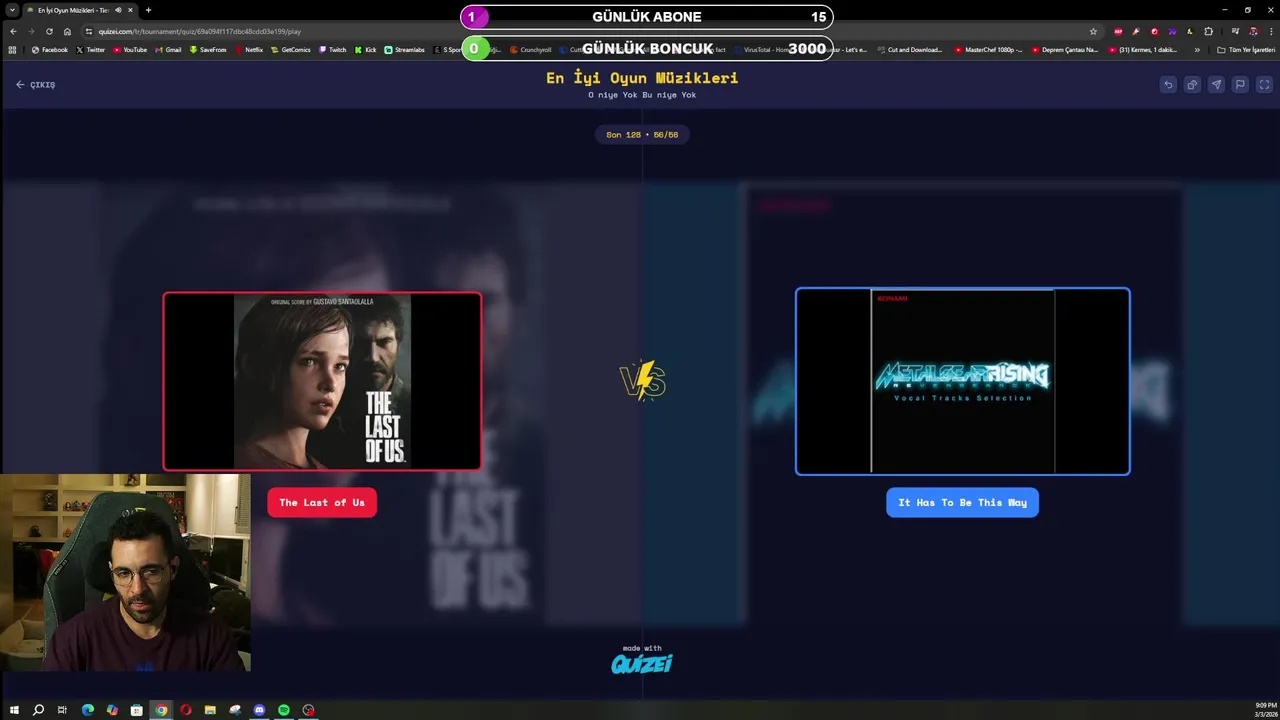The width and height of the screenshot is (1280, 720).
Task: Click the browser home icon
Action: pyautogui.click(x=67, y=31)
